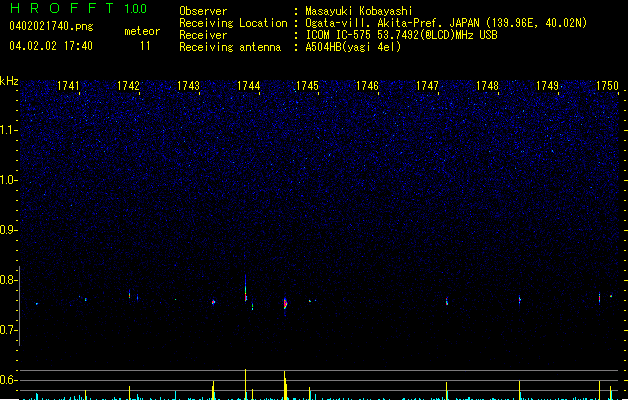The height and width of the screenshot is (400, 629).
Task: Select the 1744 time axis label
Action: click(x=248, y=87)
